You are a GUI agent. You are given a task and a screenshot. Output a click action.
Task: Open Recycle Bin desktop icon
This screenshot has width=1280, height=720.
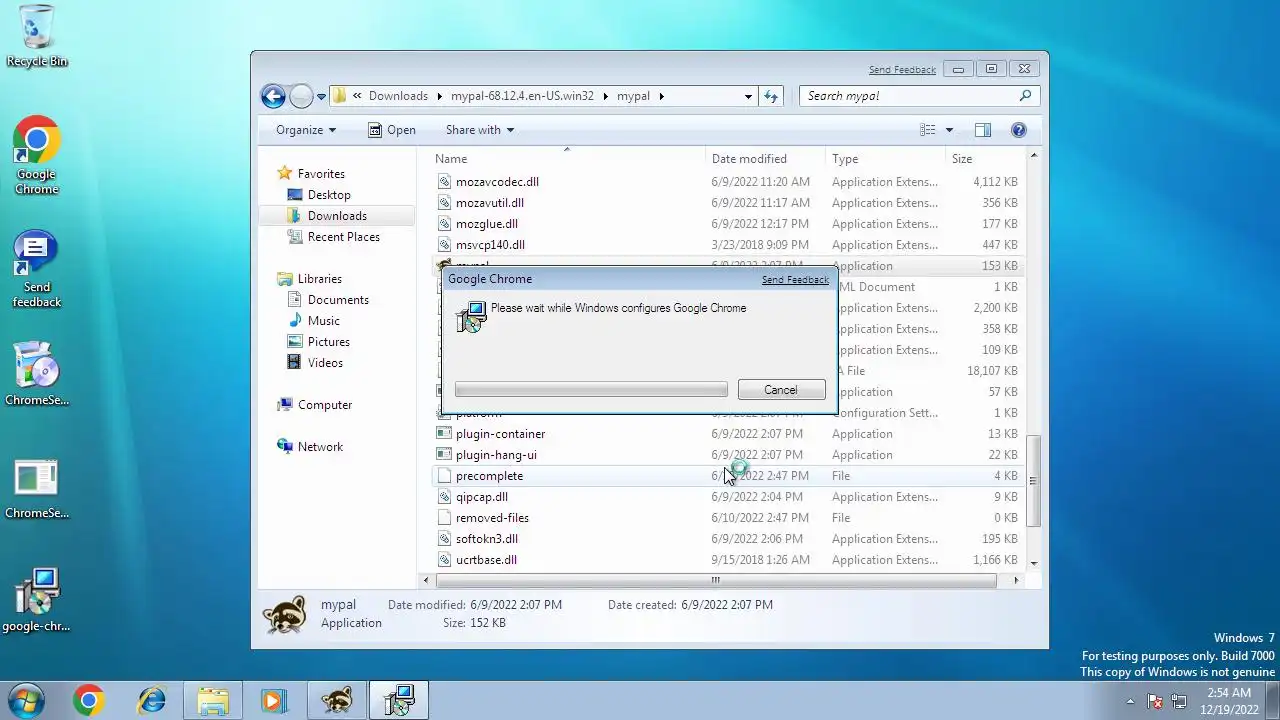pos(37,36)
